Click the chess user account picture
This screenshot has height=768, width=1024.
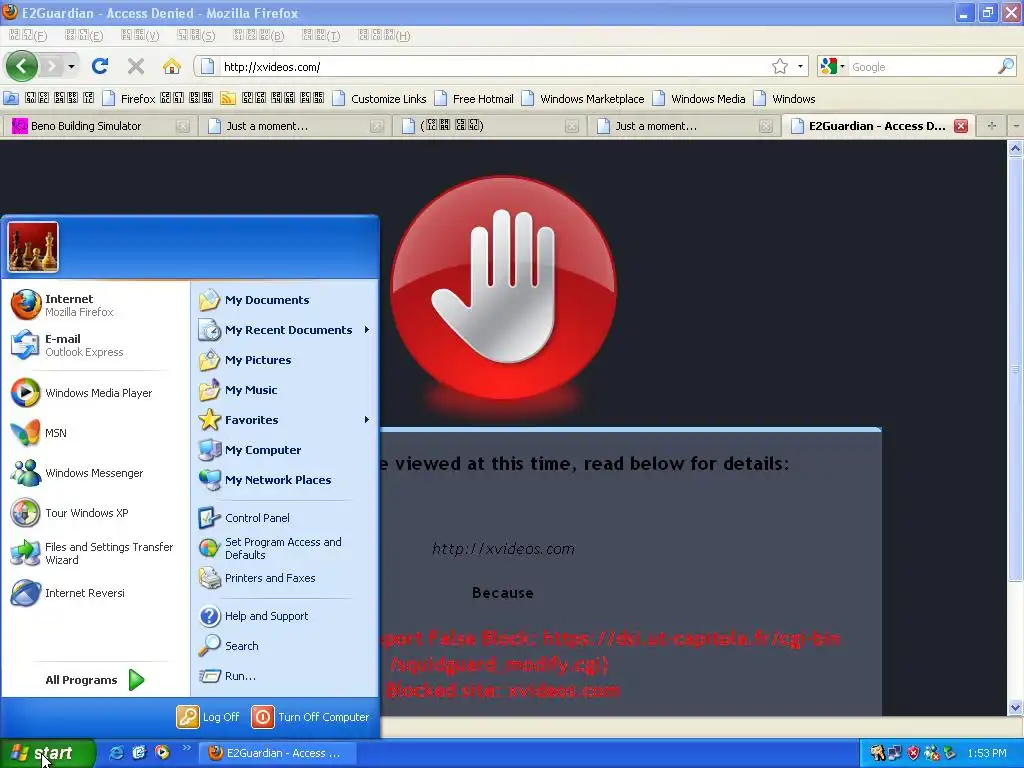(33, 247)
